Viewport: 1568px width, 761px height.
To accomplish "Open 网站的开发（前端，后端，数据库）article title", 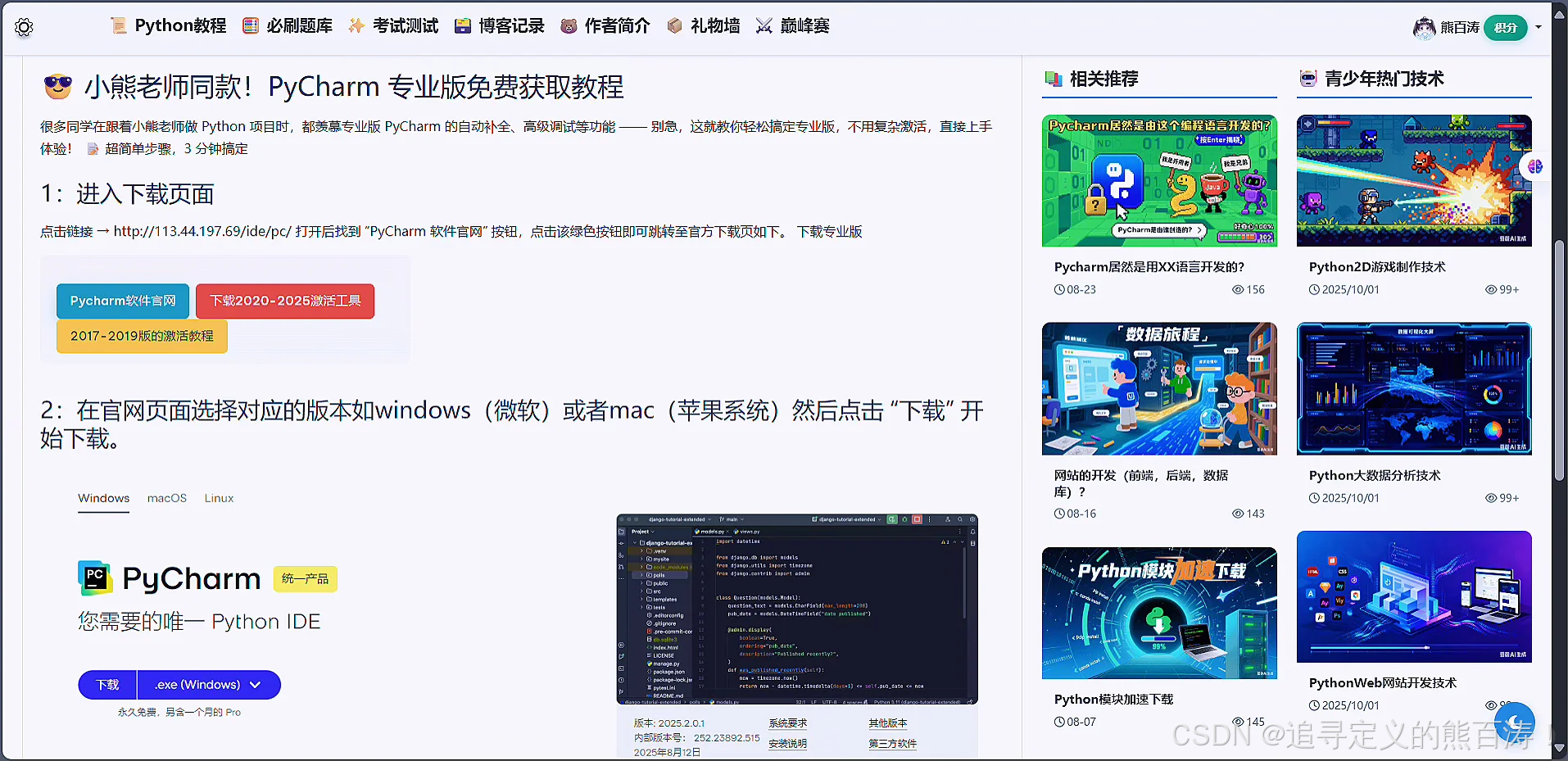I will pos(1141,483).
